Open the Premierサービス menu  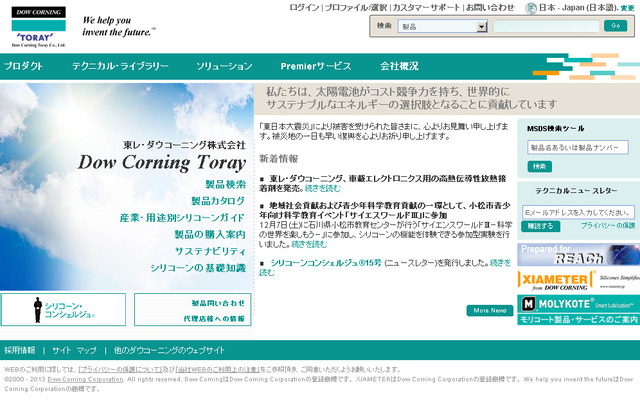316,66
